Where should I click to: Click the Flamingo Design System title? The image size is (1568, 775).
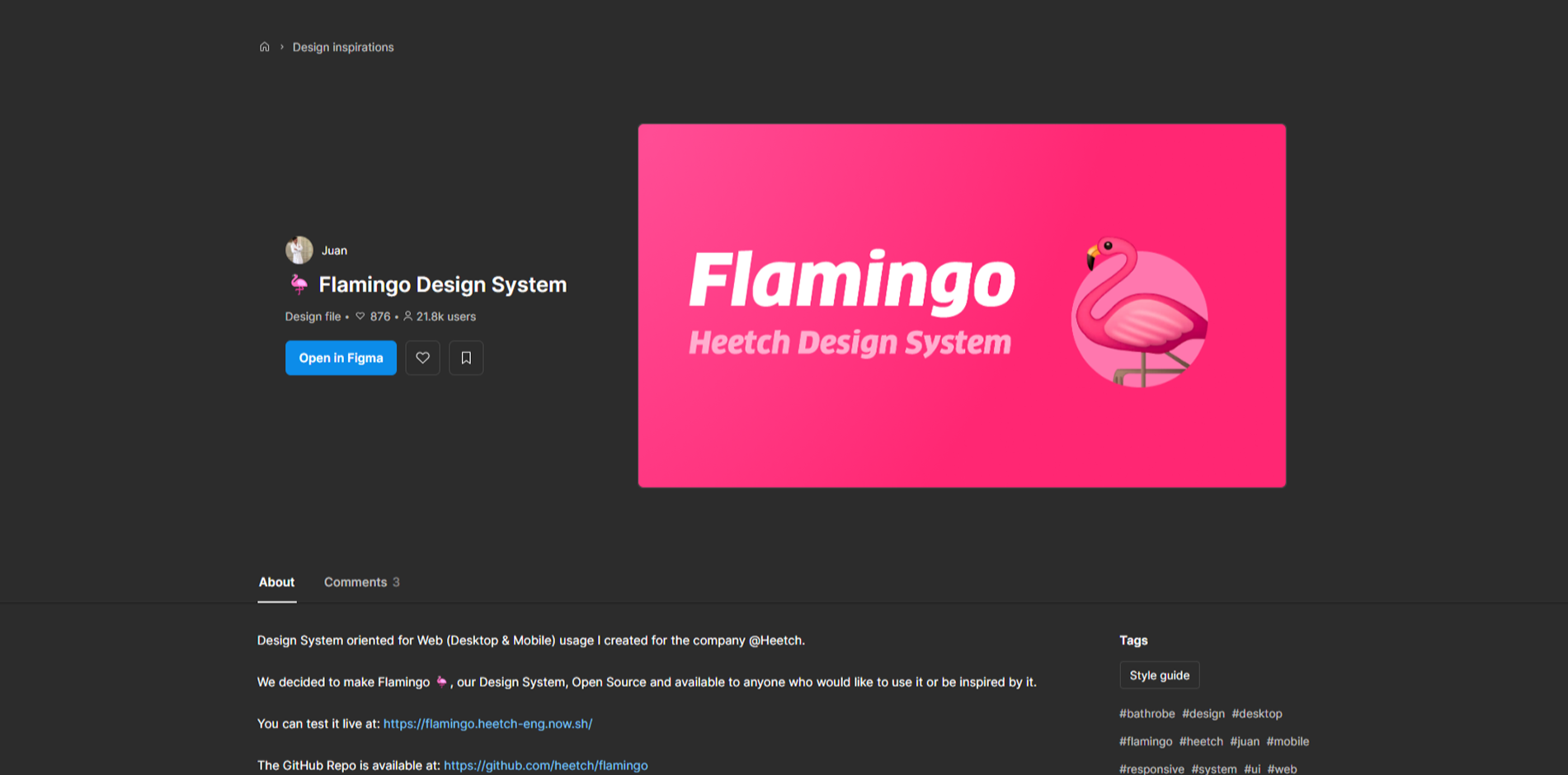[x=443, y=284]
